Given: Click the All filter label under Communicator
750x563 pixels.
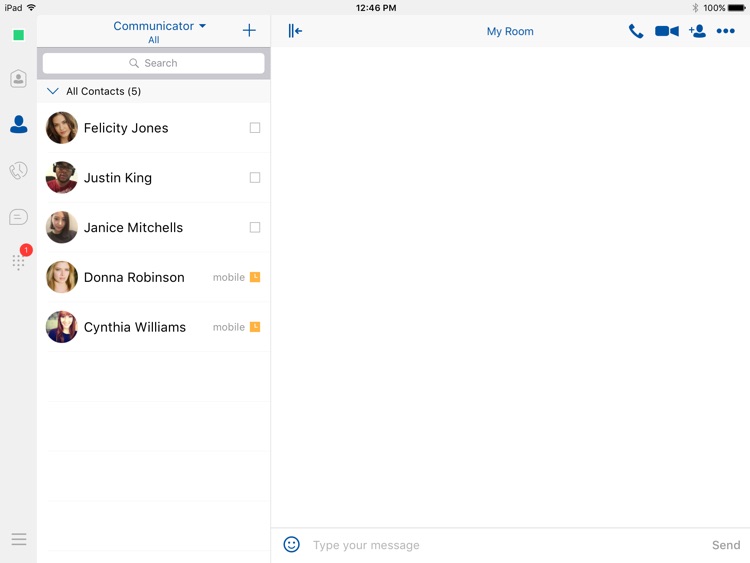Looking at the screenshot, I should [x=154, y=40].
